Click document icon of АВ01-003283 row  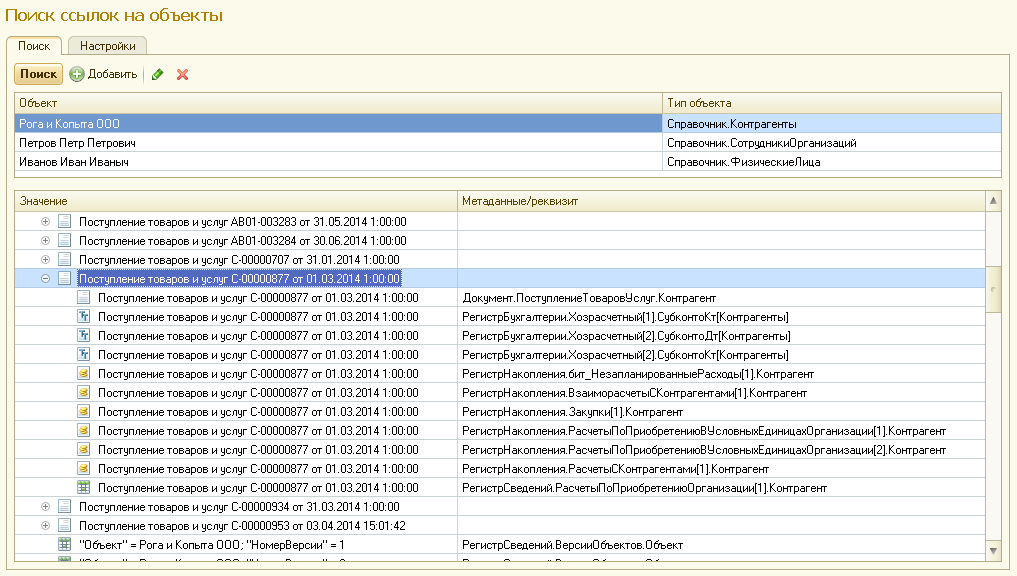tap(65, 222)
